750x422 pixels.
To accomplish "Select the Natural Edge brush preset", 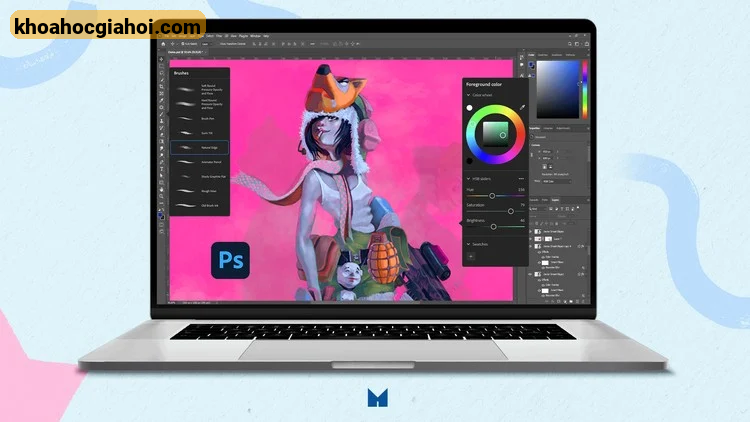I will point(199,147).
